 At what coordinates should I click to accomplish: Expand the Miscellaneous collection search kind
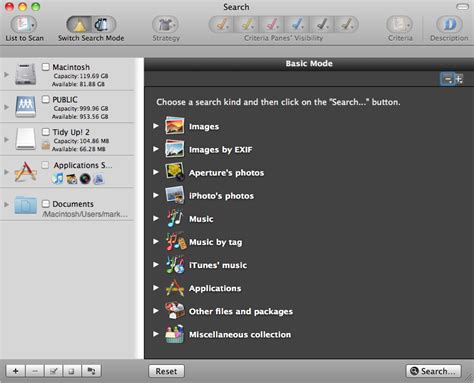[x=156, y=334]
